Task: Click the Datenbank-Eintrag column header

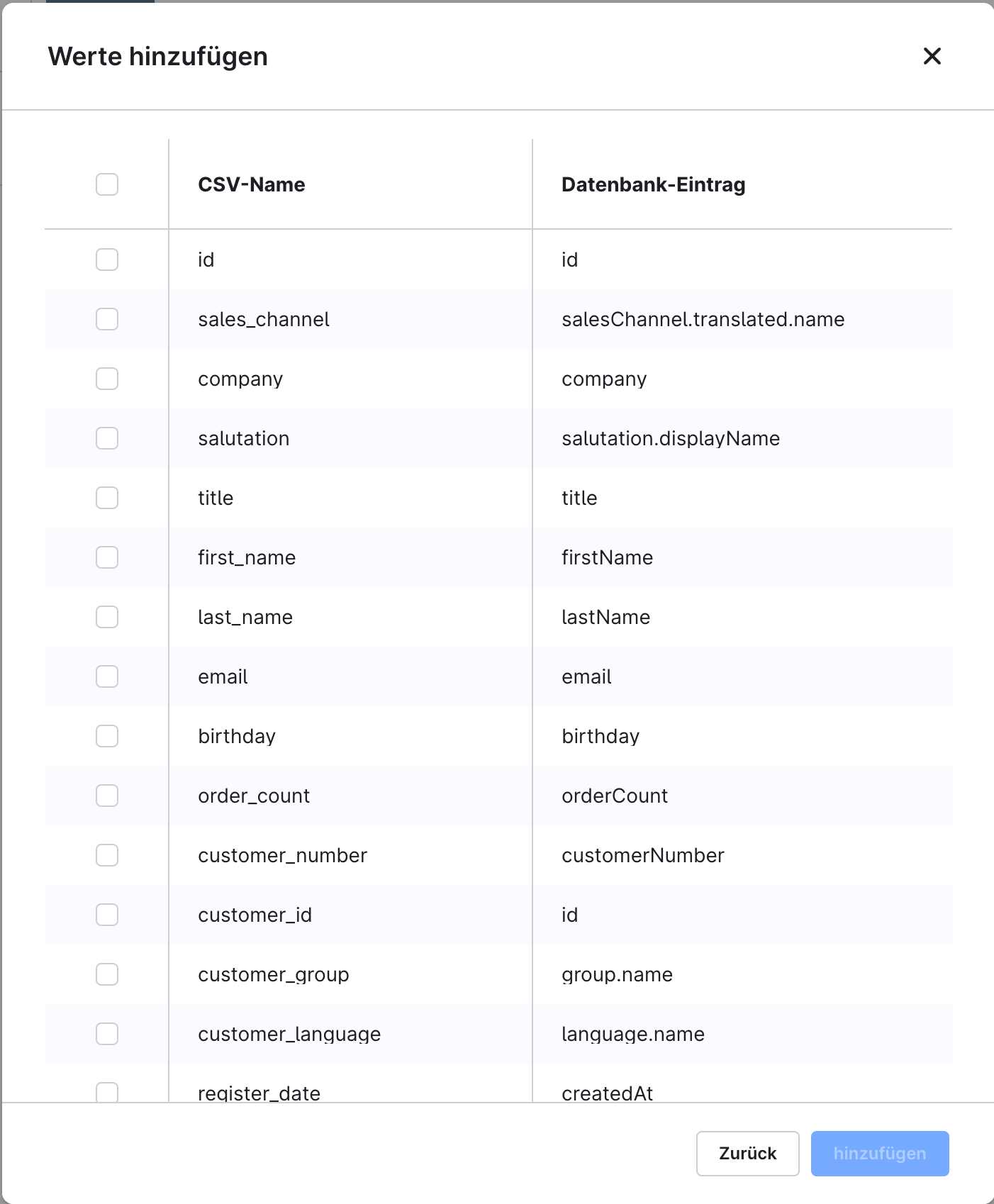Action: (653, 184)
